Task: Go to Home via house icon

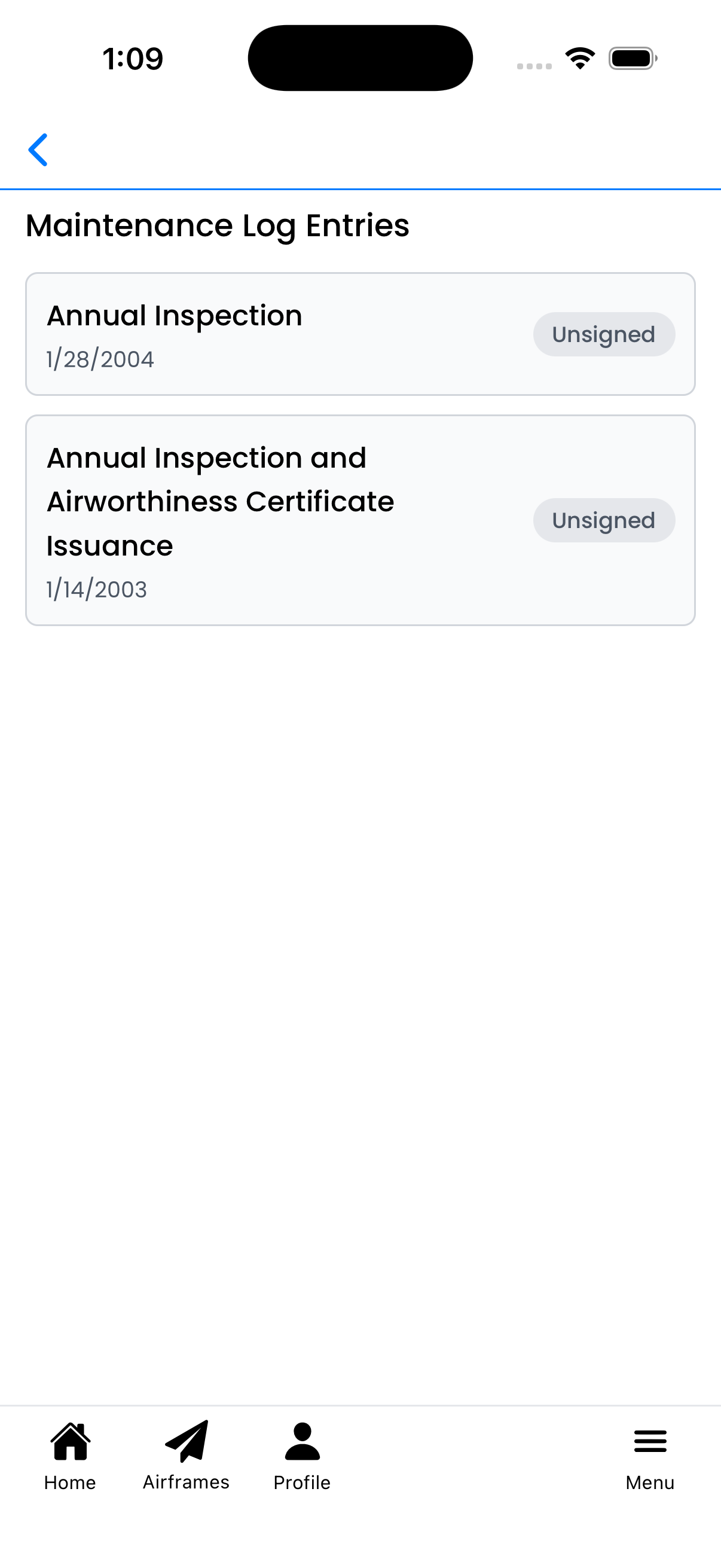Action: 71,1441
